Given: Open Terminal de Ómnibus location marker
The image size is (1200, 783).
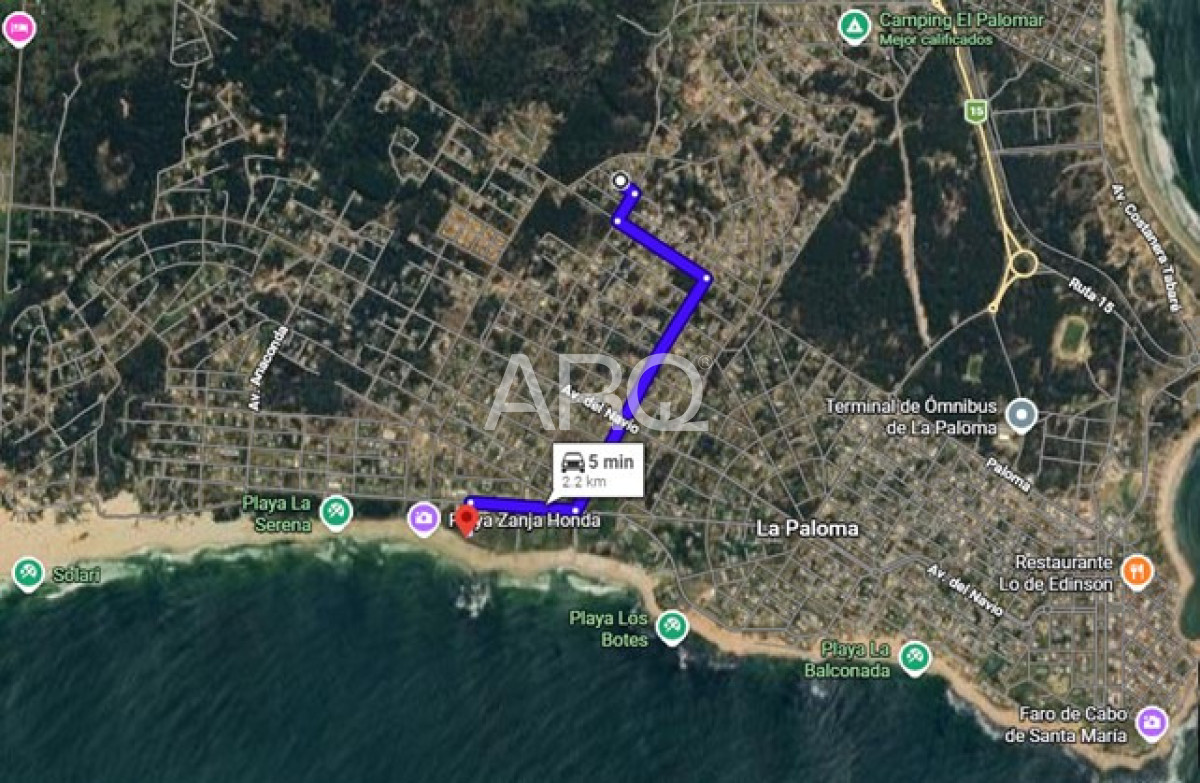Looking at the screenshot, I should point(1021,415).
